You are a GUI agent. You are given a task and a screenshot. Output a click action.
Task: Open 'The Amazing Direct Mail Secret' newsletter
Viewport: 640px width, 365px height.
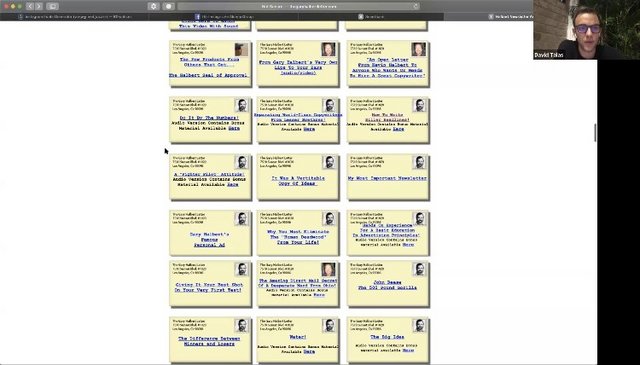point(298,283)
